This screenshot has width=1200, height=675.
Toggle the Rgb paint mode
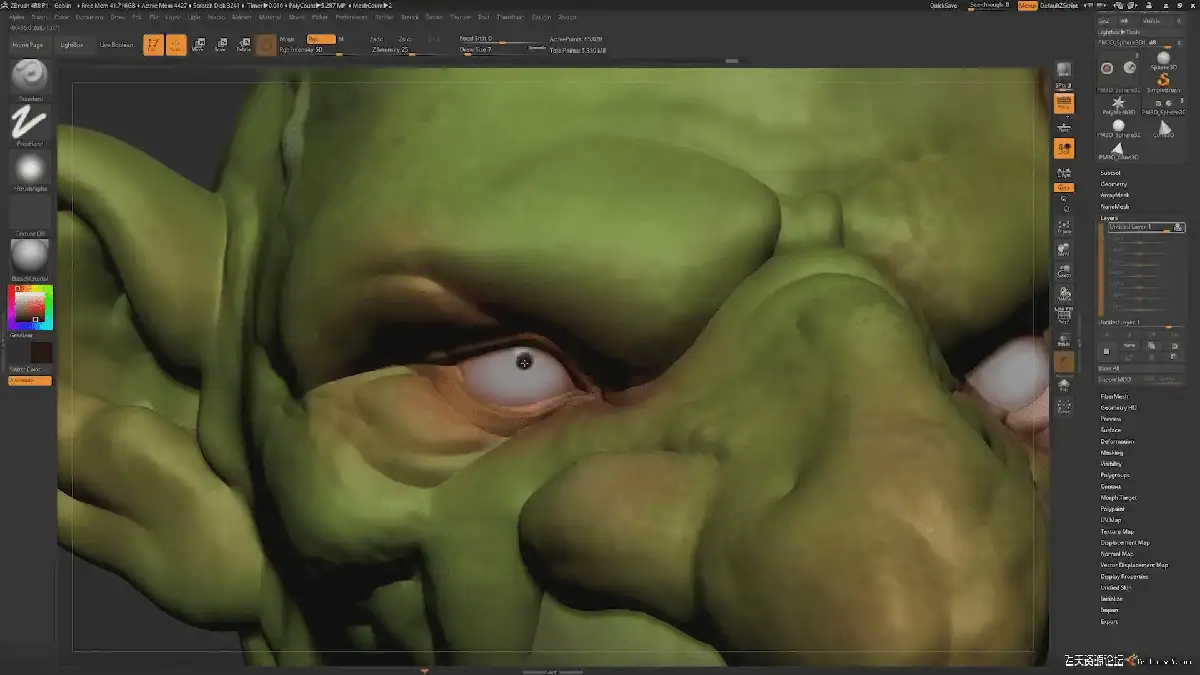click(x=321, y=39)
